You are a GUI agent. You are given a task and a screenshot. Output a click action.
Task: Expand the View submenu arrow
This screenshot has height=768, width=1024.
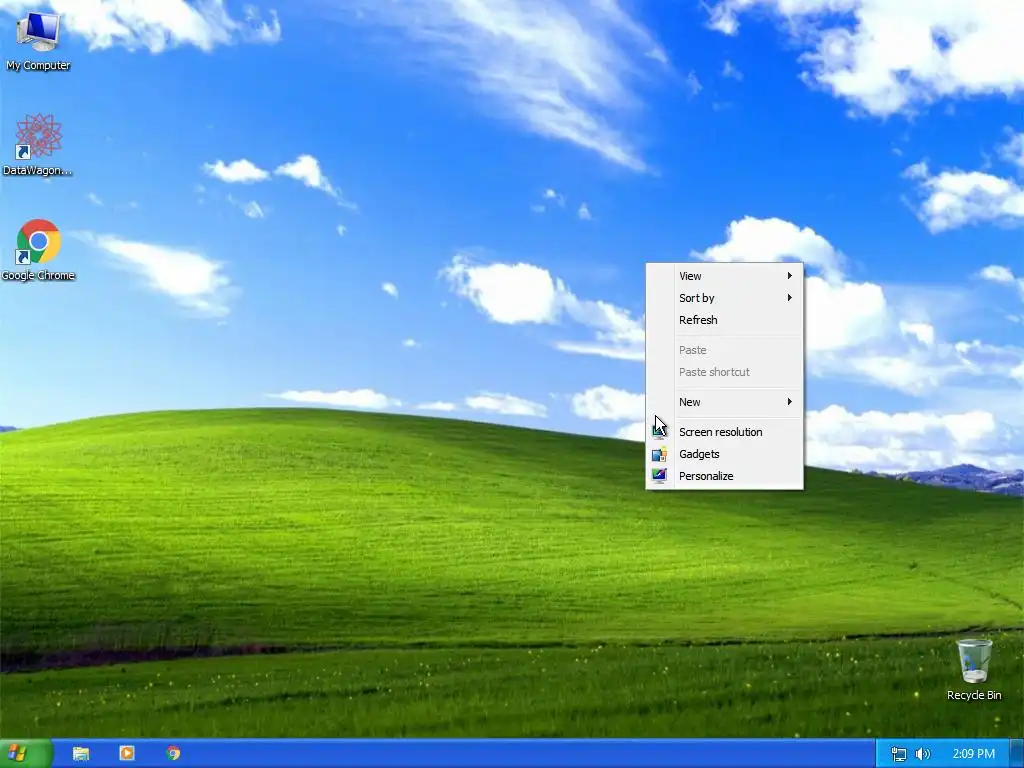(x=790, y=276)
